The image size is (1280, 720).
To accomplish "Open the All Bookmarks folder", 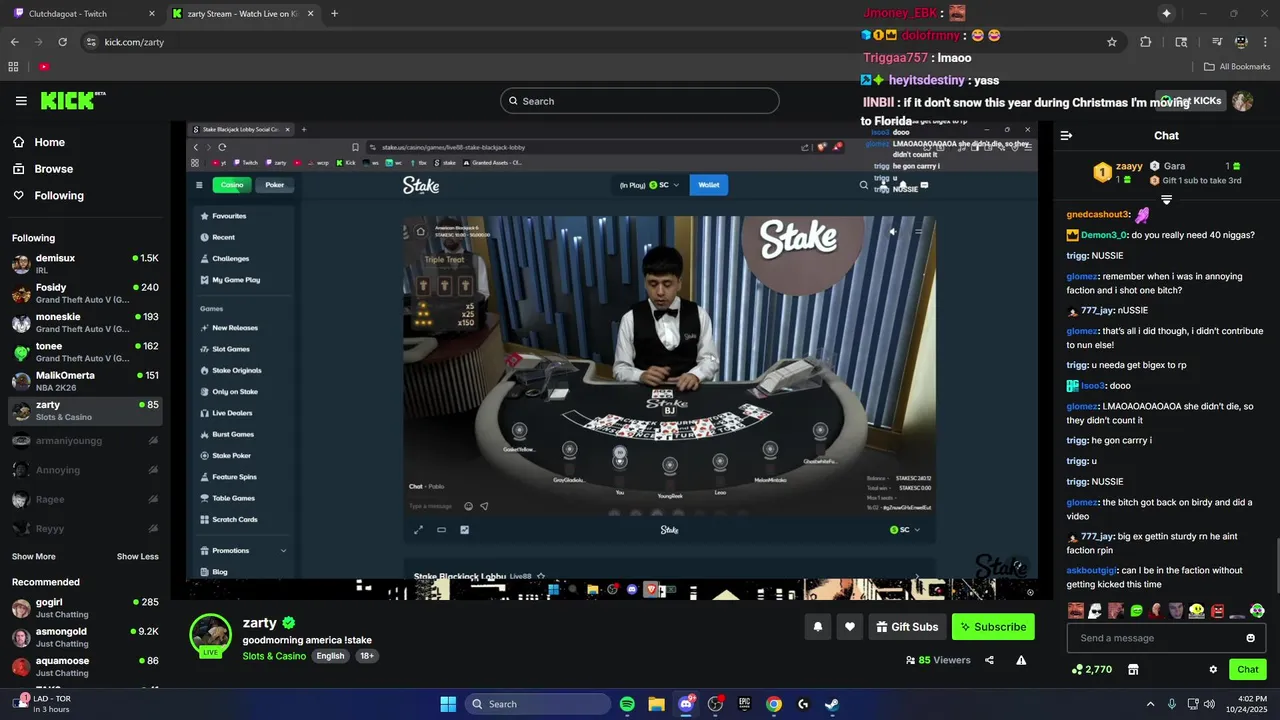I will click(1237, 67).
